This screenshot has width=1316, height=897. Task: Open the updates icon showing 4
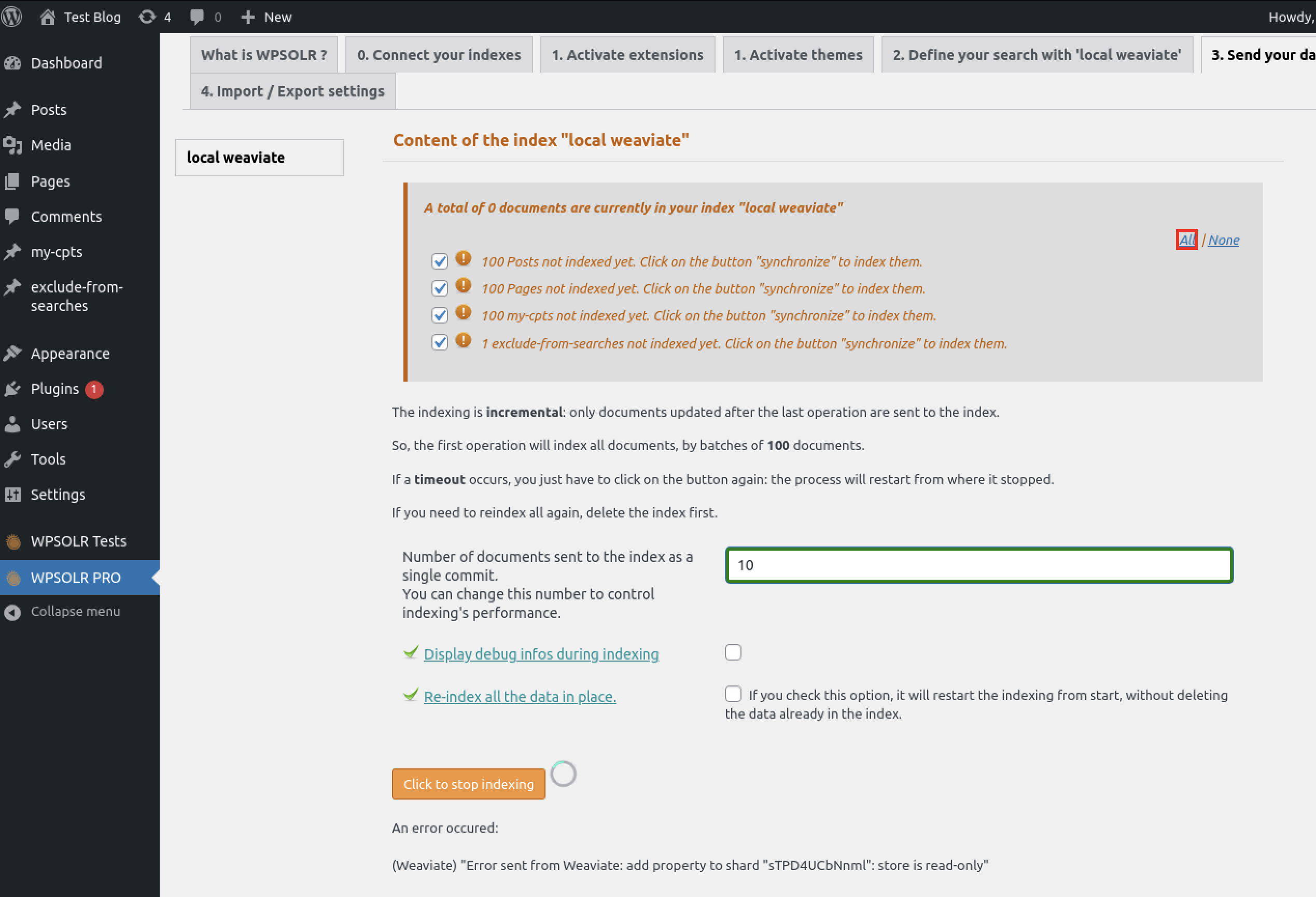(x=148, y=17)
